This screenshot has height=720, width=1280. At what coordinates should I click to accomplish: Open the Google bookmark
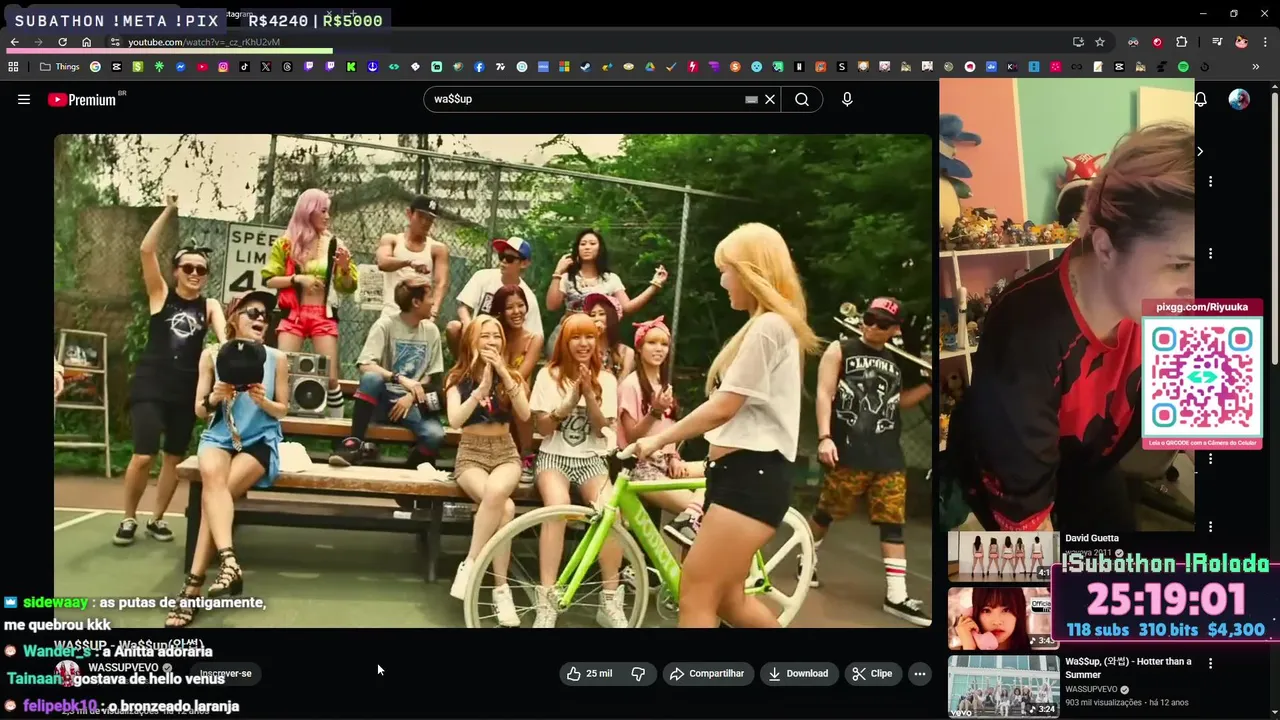95,67
